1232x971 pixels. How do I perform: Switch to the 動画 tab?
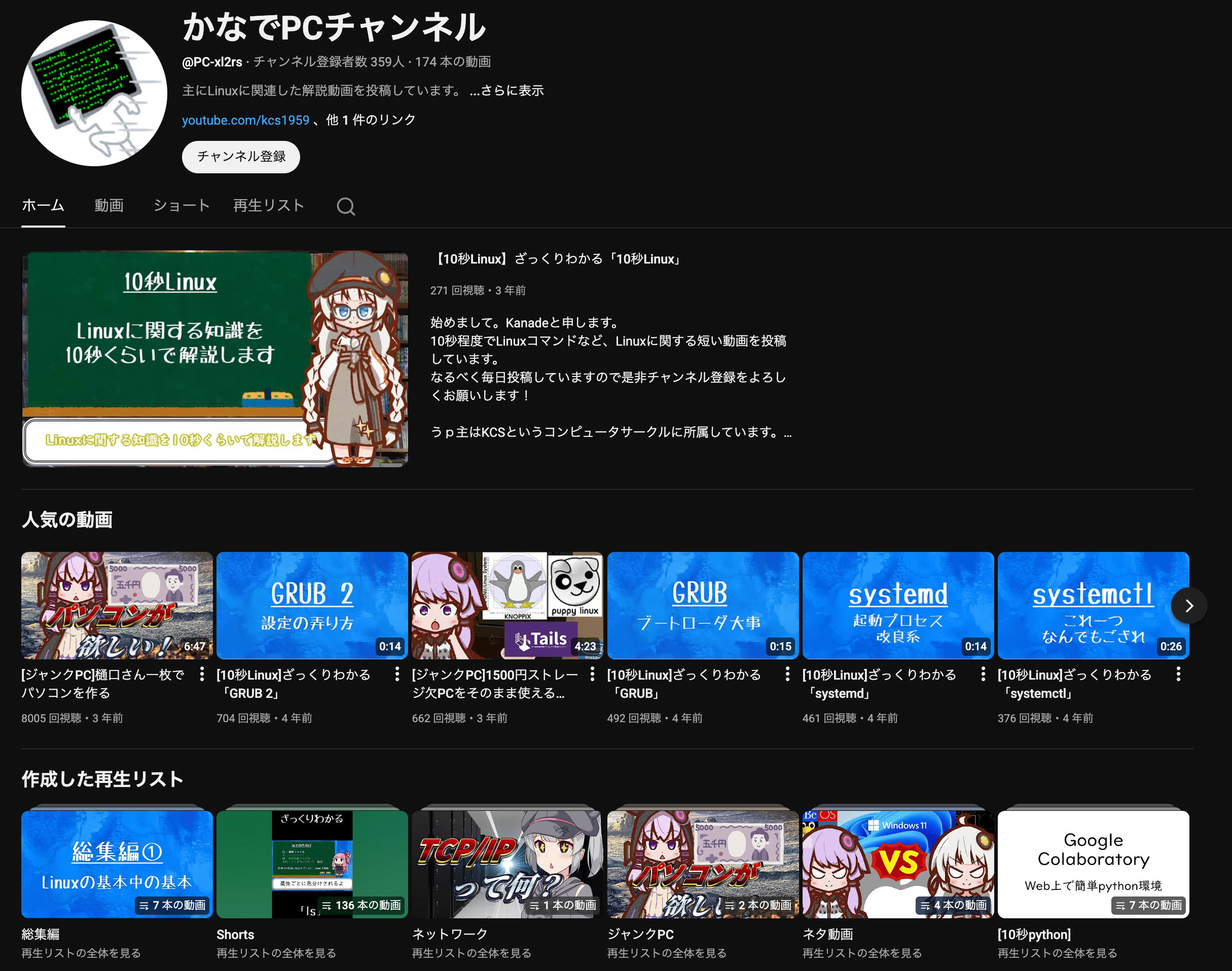coord(108,205)
